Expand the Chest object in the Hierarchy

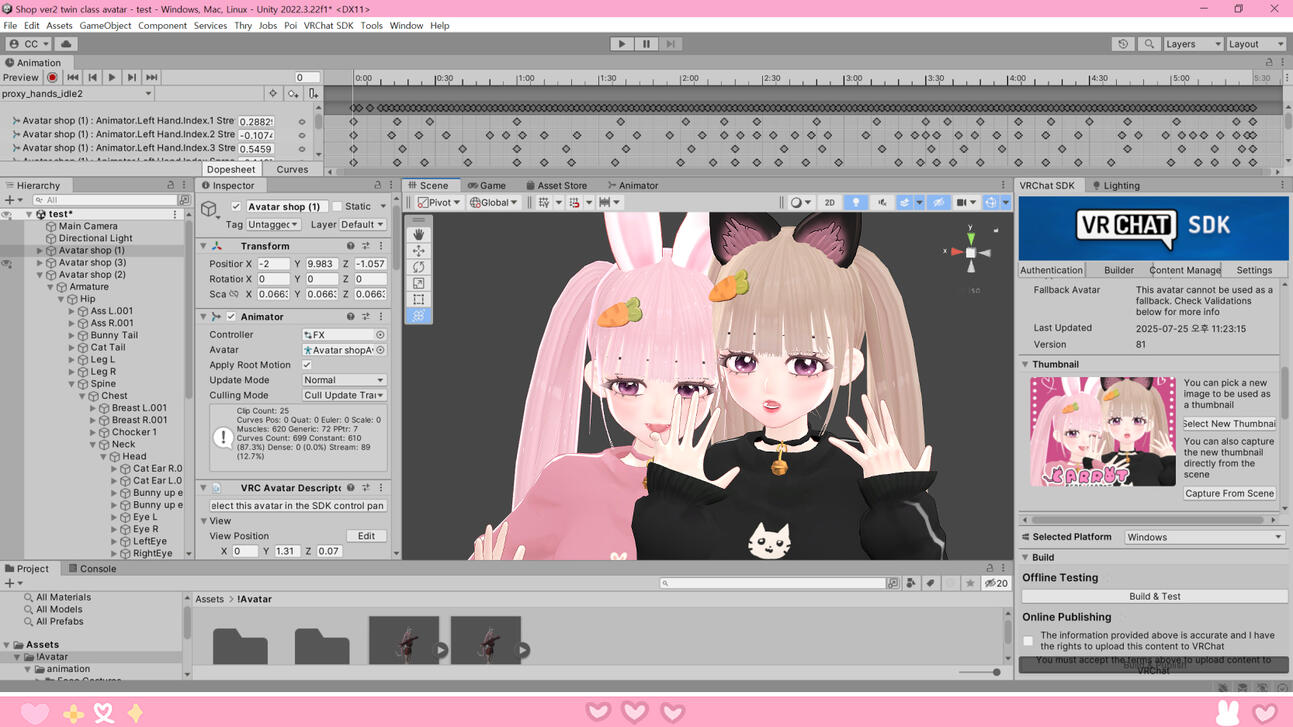click(x=80, y=395)
